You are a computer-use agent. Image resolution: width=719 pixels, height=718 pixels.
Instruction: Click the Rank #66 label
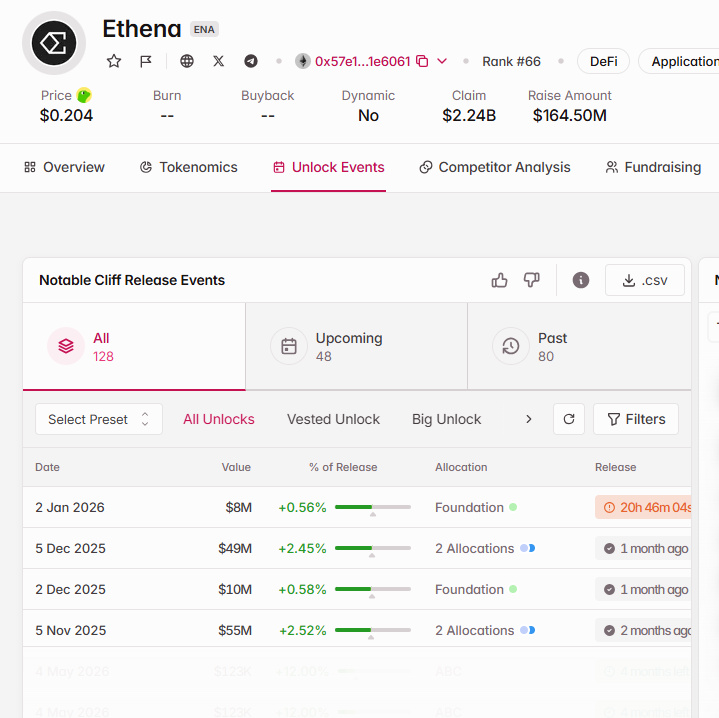(x=511, y=61)
